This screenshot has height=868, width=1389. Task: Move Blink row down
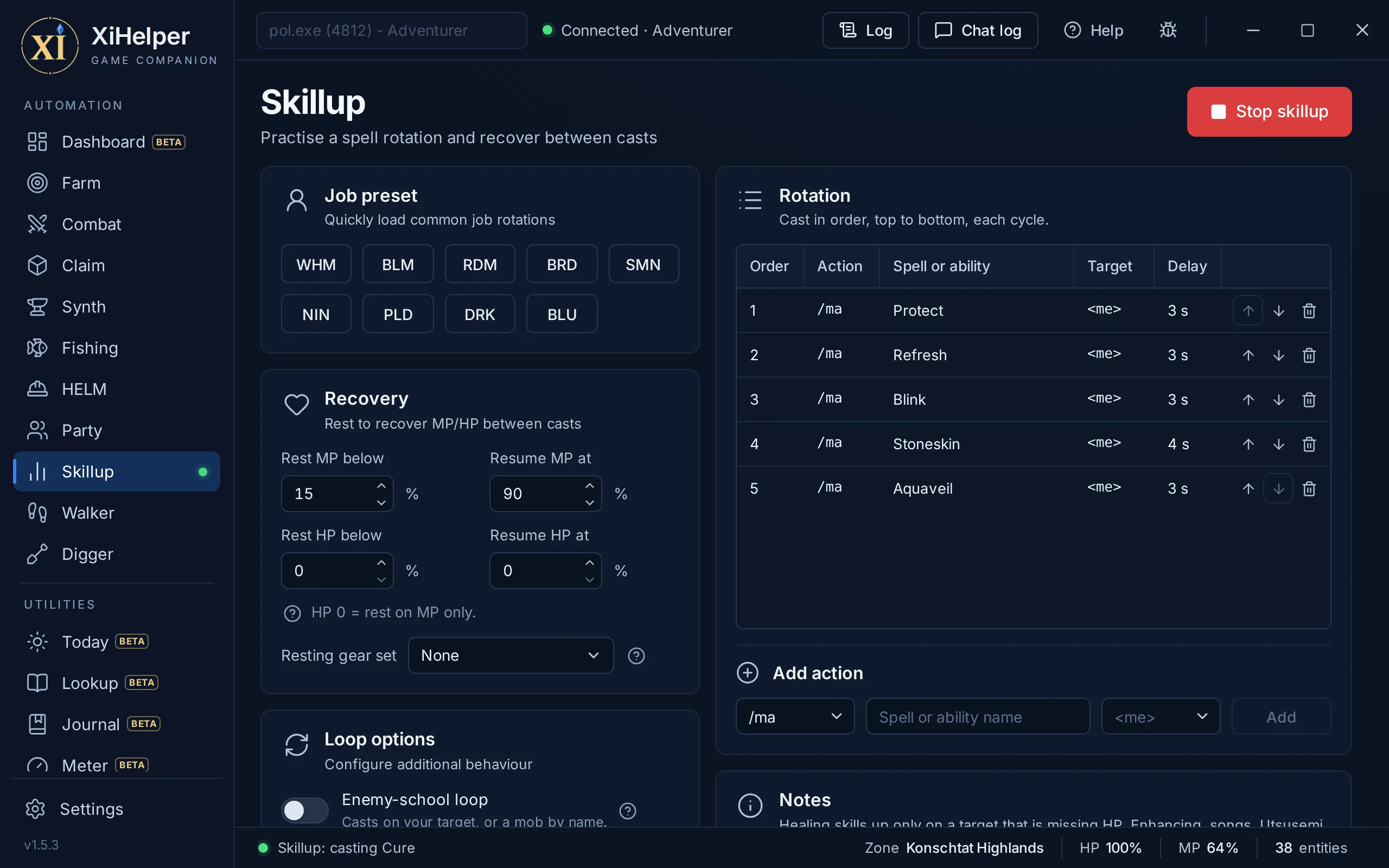click(x=1278, y=400)
